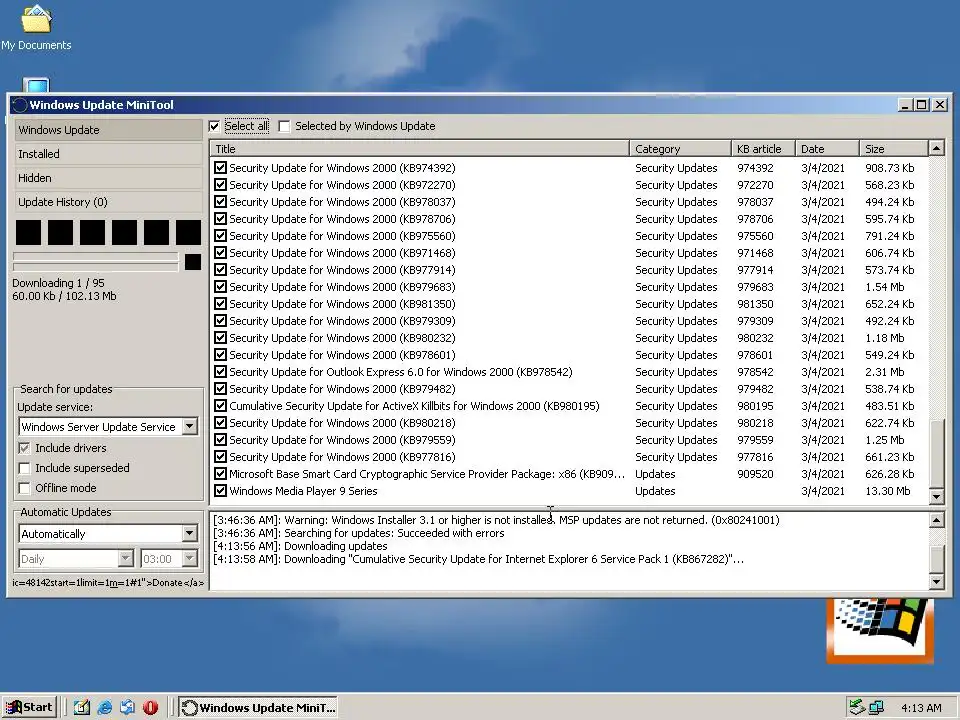Click the network connection tray icon
Viewport: 960px width, 720px height.
pos(876,707)
